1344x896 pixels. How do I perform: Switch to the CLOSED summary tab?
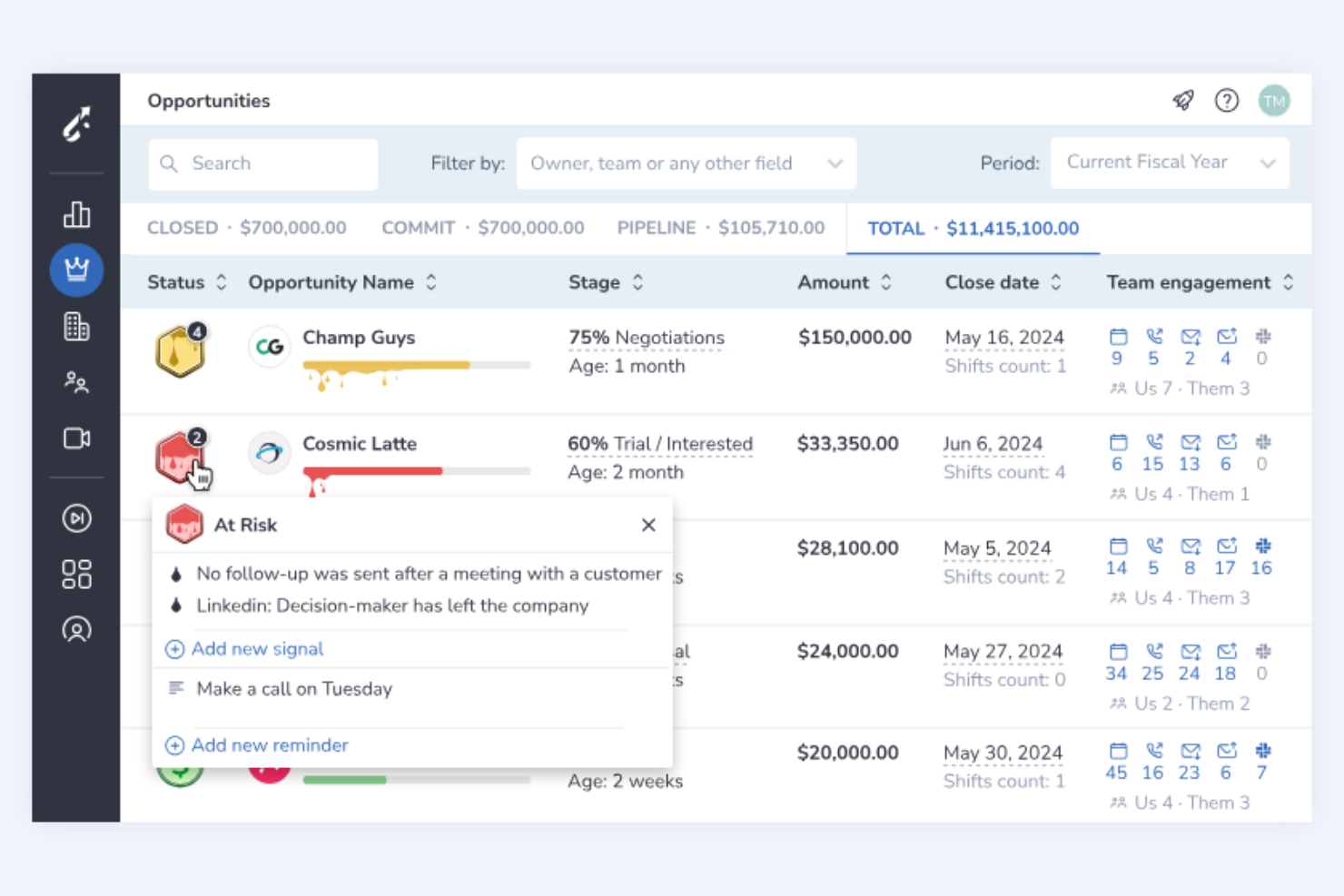tap(247, 228)
